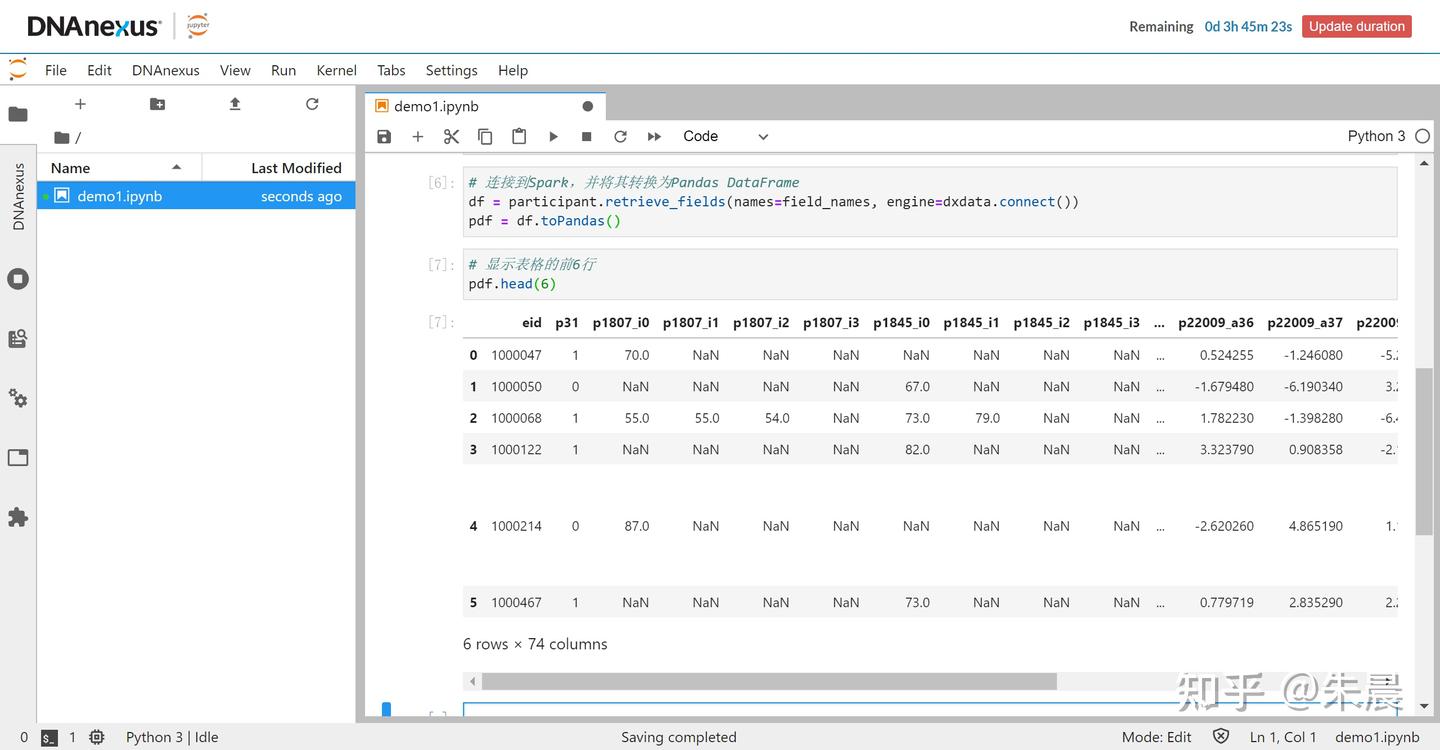Paste cell from clipboard icon
The height and width of the screenshot is (750, 1440).
519,137
